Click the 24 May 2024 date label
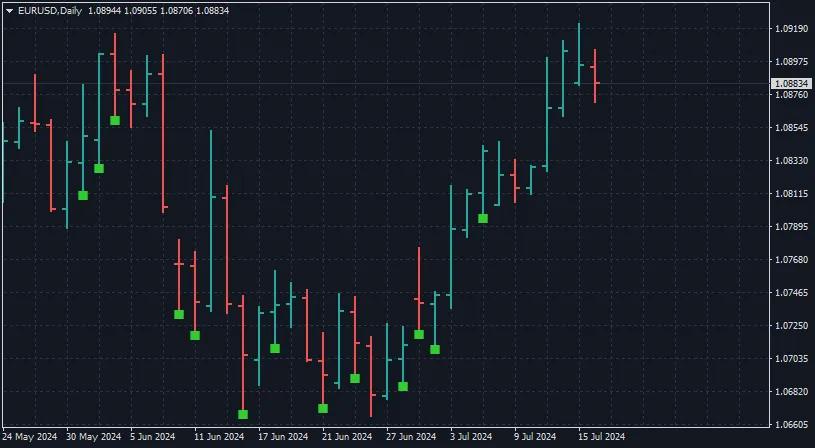 point(30,437)
